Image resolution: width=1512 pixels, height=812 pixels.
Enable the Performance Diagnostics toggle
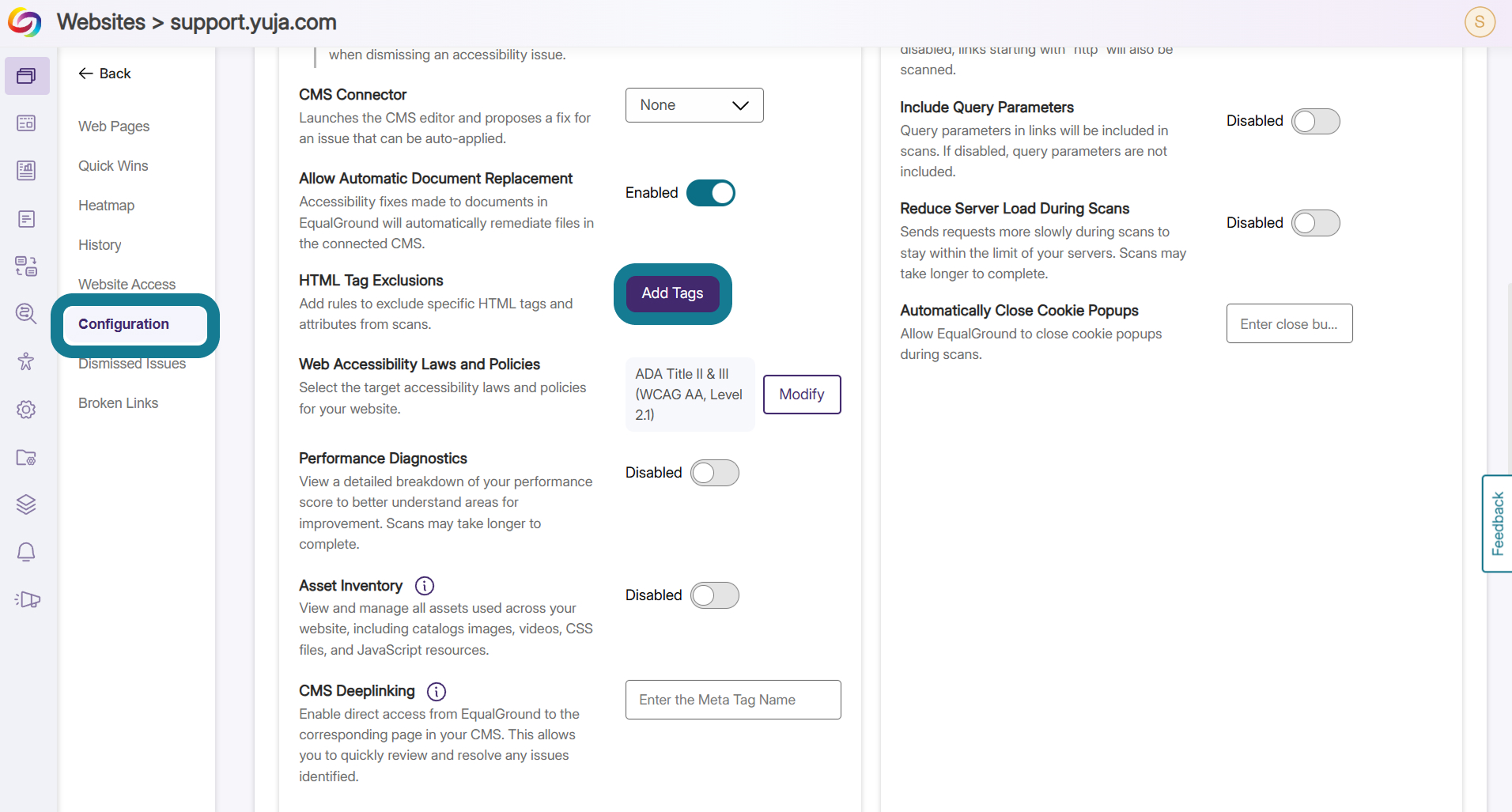click(715, 473)
